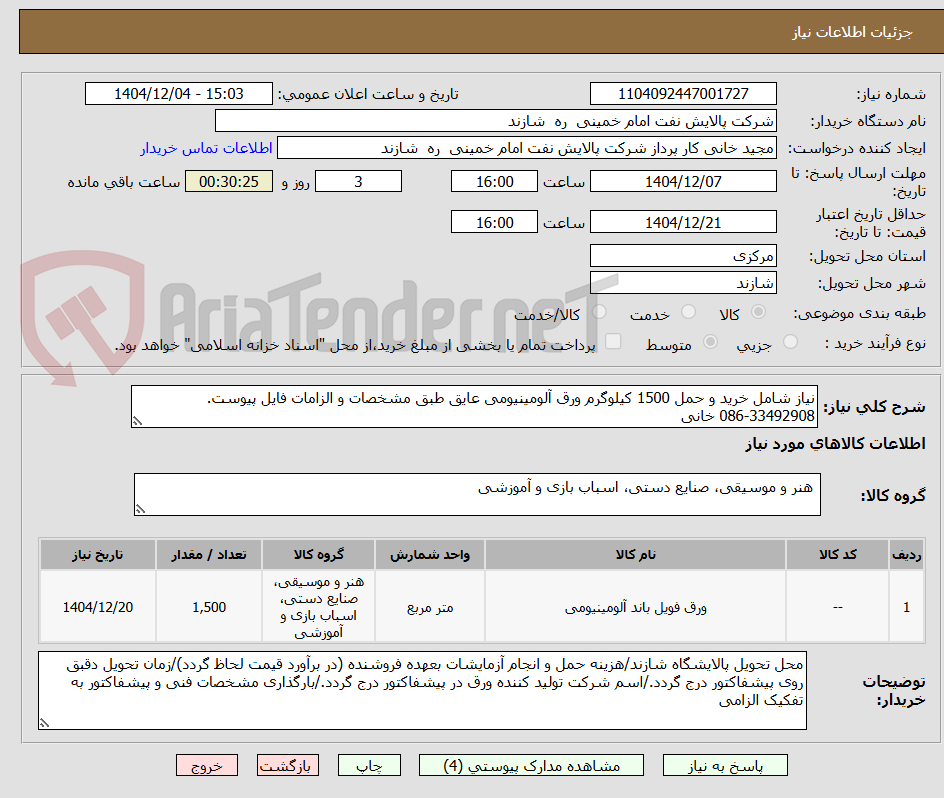Click the 'پاسخ به نیاز' button
Viewport: 944px width, 798px height.
[725, 765]
